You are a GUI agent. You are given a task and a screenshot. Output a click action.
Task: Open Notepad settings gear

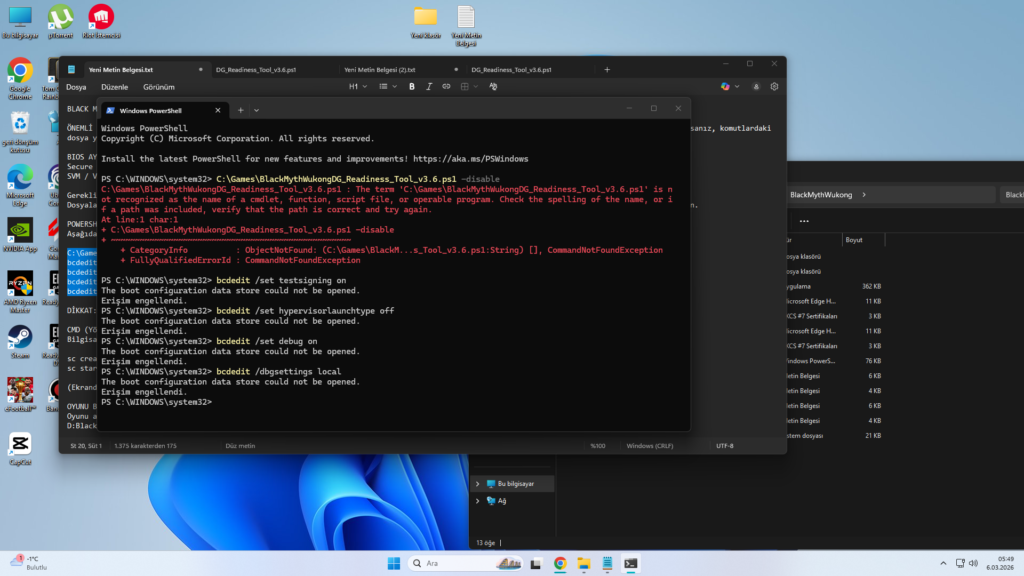[774, 86]
